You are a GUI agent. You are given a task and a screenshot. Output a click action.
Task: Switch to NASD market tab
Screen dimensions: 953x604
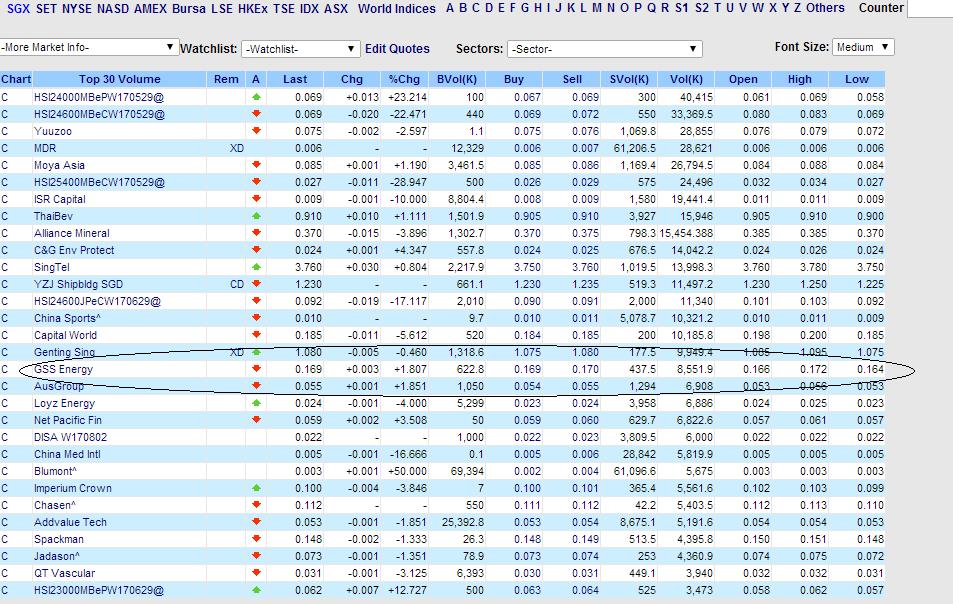pyautogui.click(x=113, y=9)
